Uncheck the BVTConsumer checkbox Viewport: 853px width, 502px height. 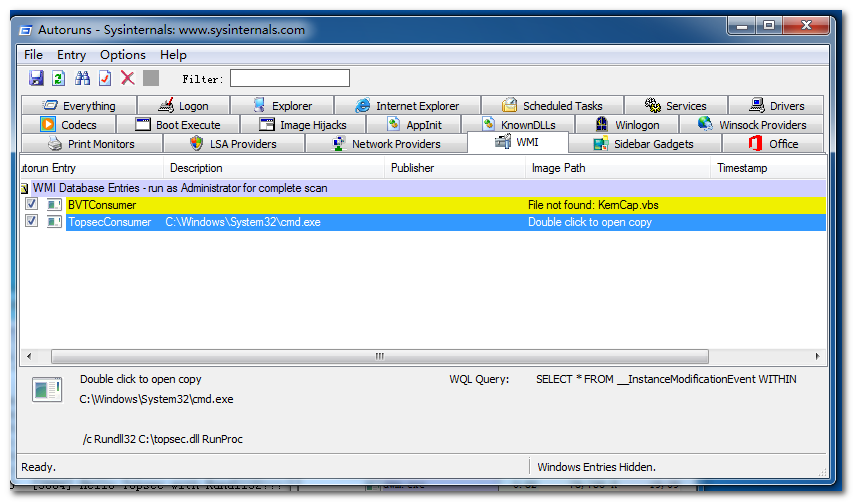32,204
